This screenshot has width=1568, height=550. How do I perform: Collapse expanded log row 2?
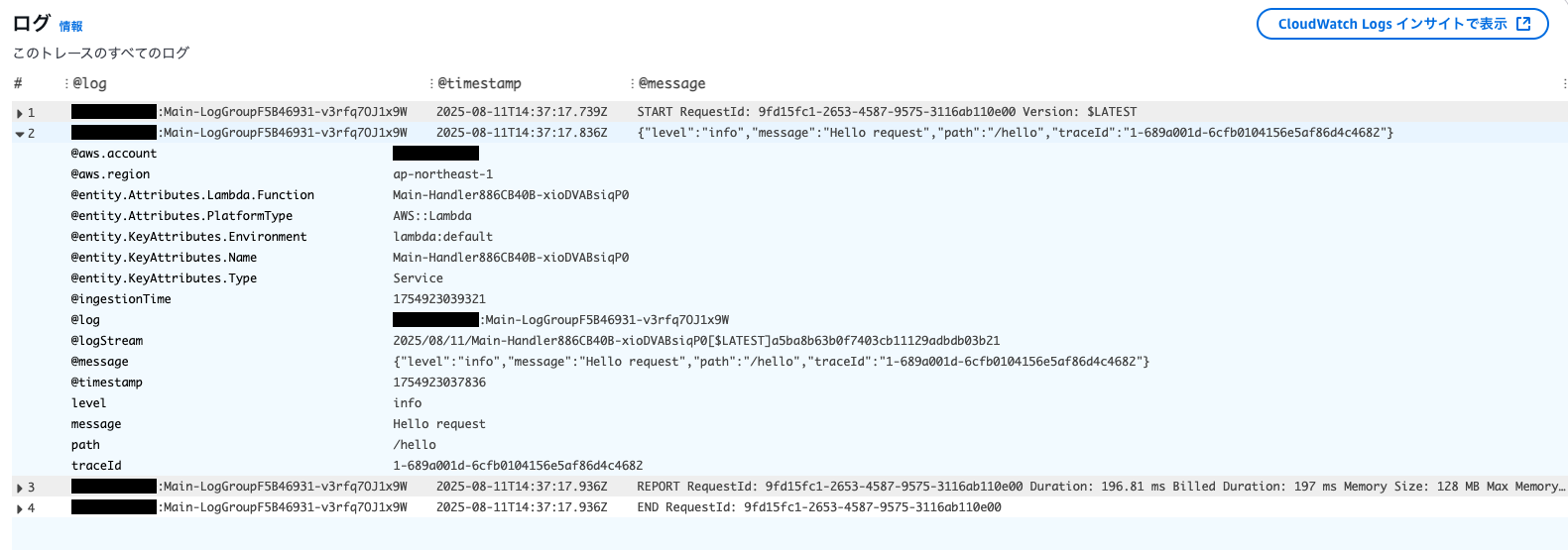(x=20, y=134)
